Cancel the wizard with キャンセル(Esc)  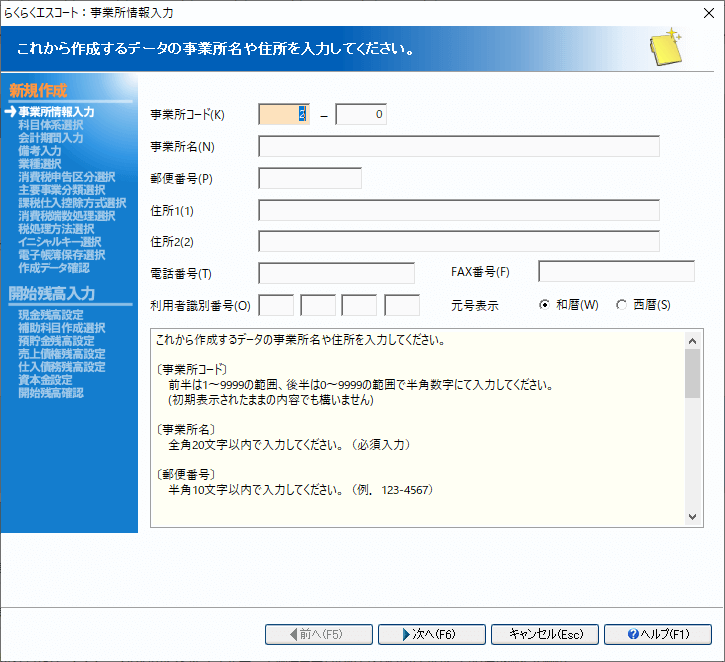(545, 634)
